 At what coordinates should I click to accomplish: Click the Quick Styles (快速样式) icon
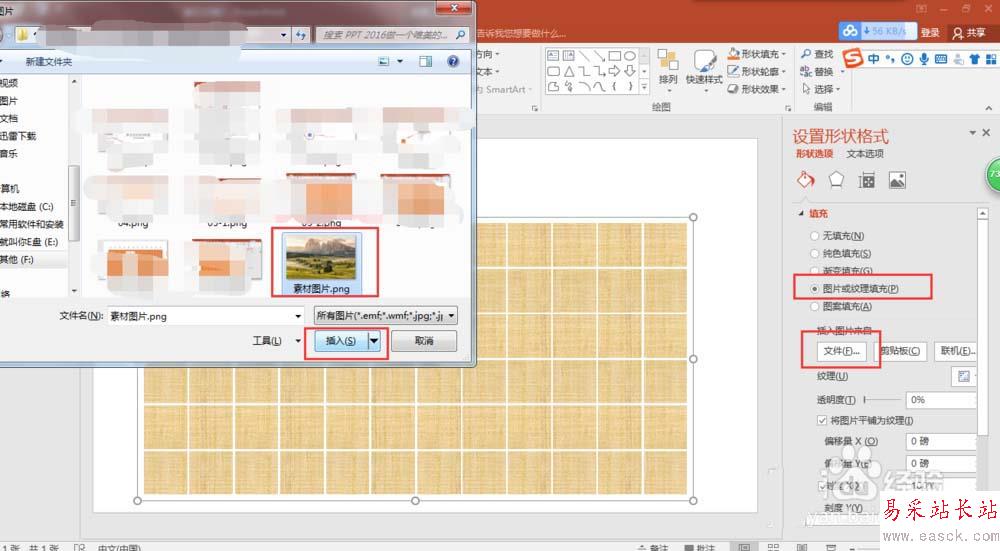704,61
